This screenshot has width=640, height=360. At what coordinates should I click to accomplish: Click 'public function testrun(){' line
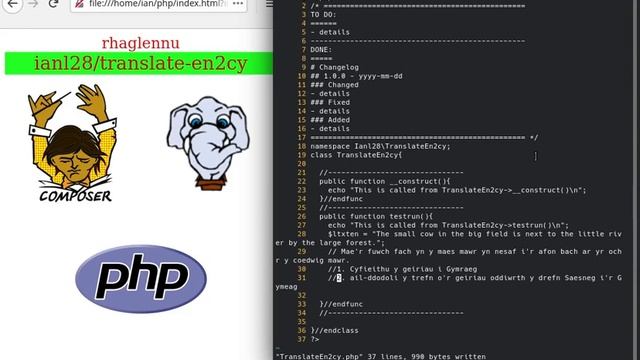376,217
